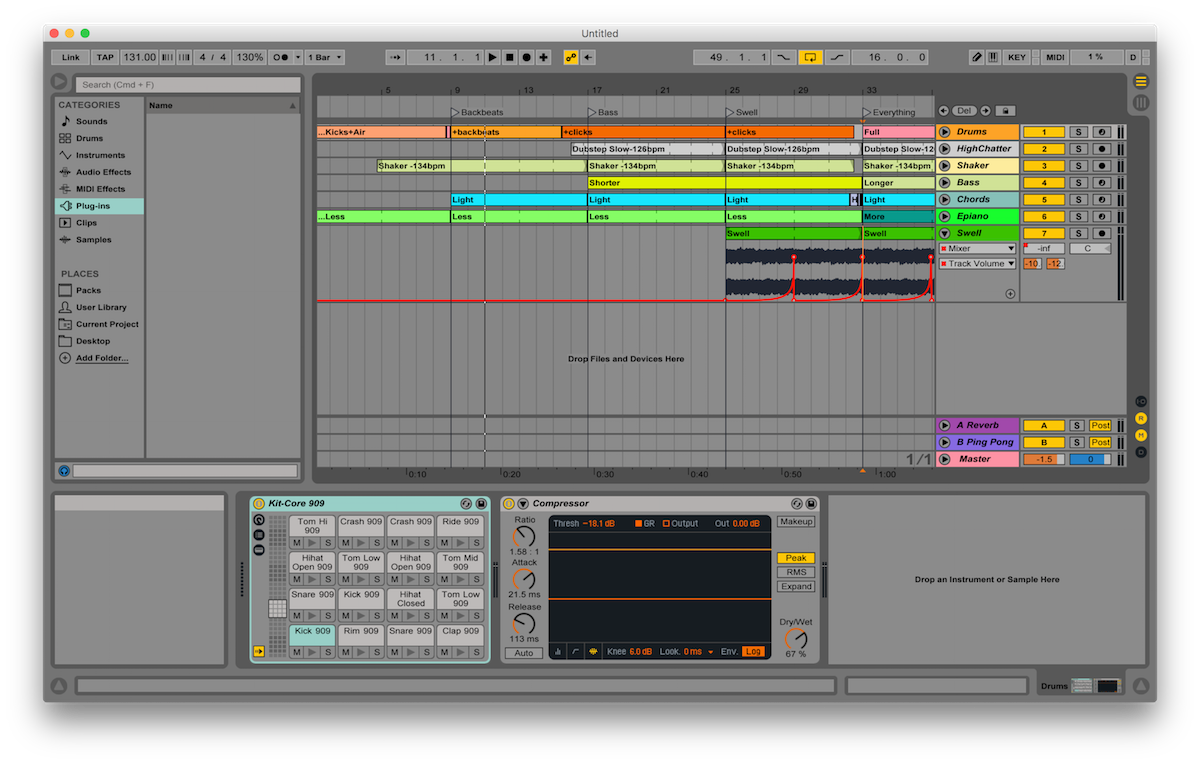
Task: Toggle the Follow playback button
Action: pos(395,57)
